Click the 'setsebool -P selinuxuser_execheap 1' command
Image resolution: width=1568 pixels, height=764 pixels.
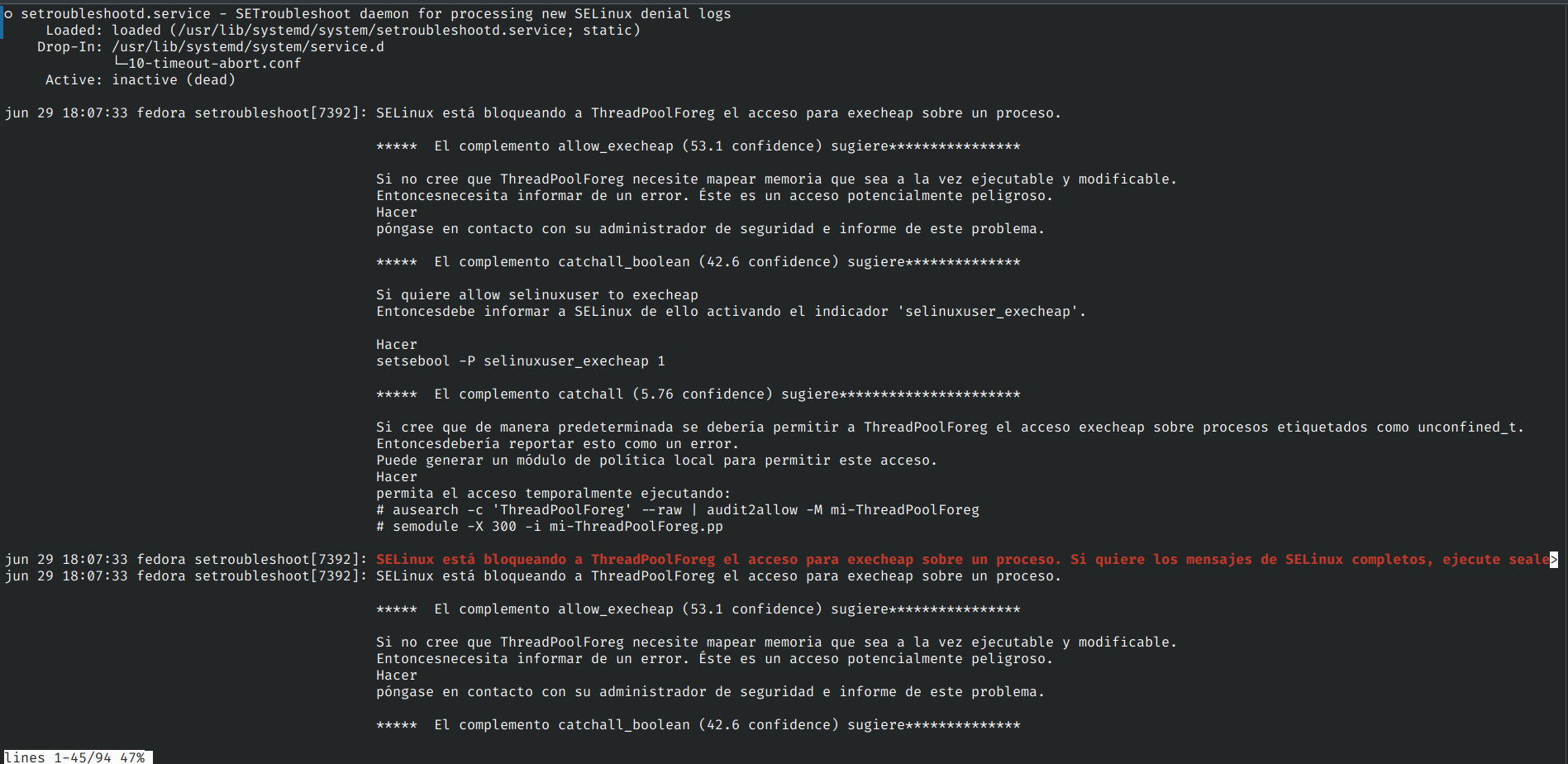521,361
